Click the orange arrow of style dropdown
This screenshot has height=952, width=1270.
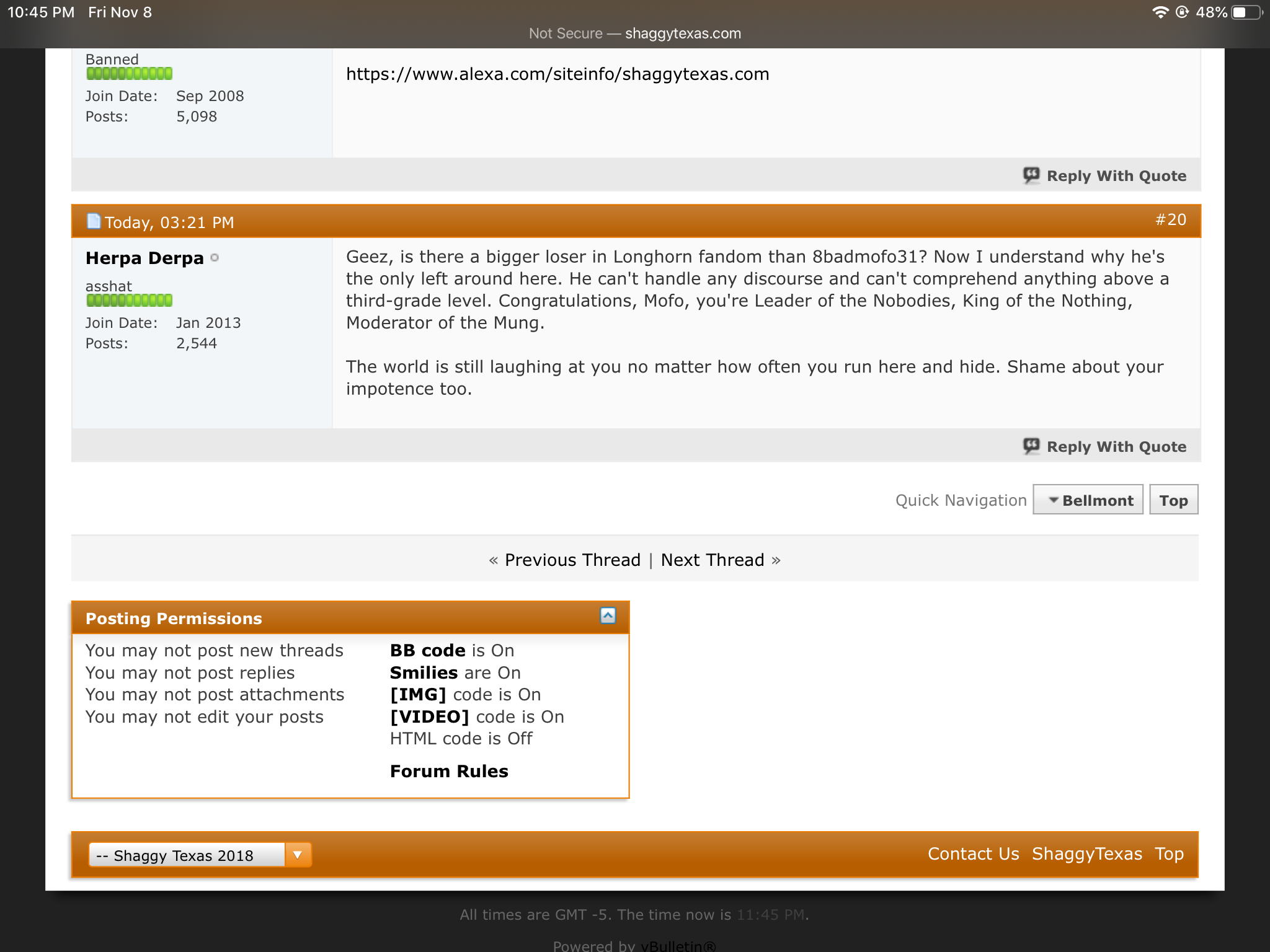click(x=298, y=855)
